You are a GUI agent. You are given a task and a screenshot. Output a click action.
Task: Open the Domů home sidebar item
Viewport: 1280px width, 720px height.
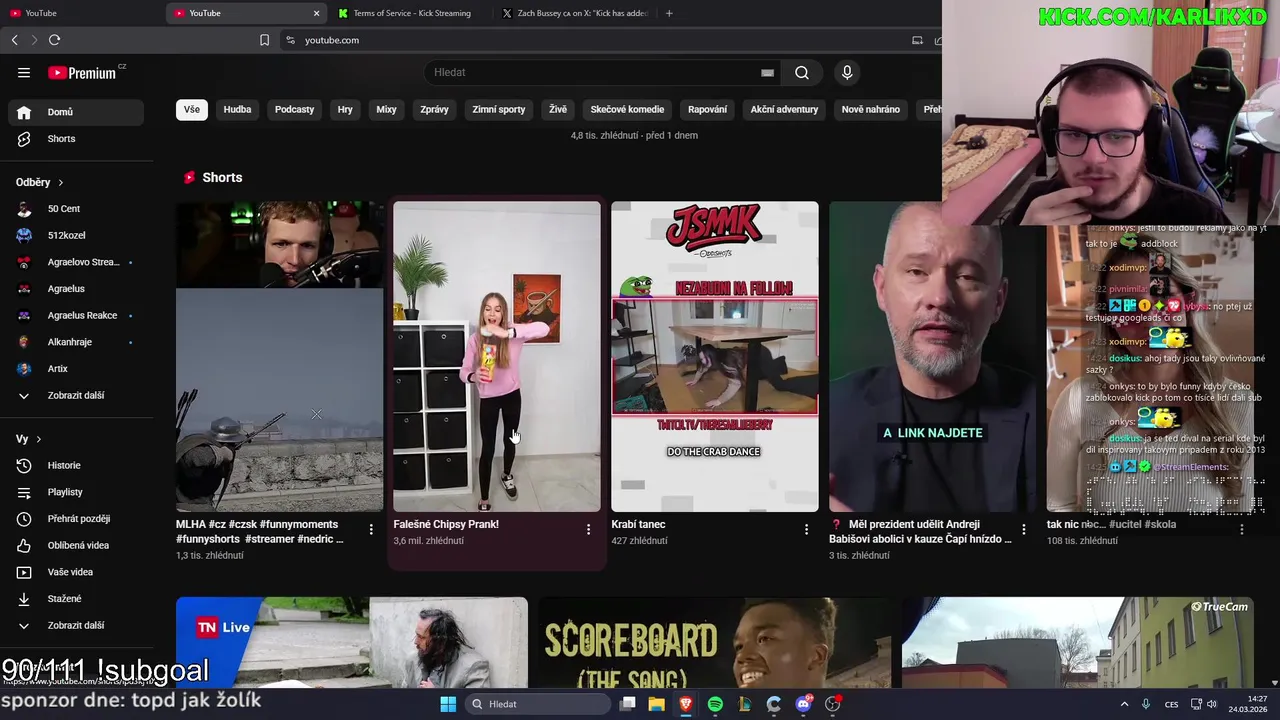[x=76, y=112]
